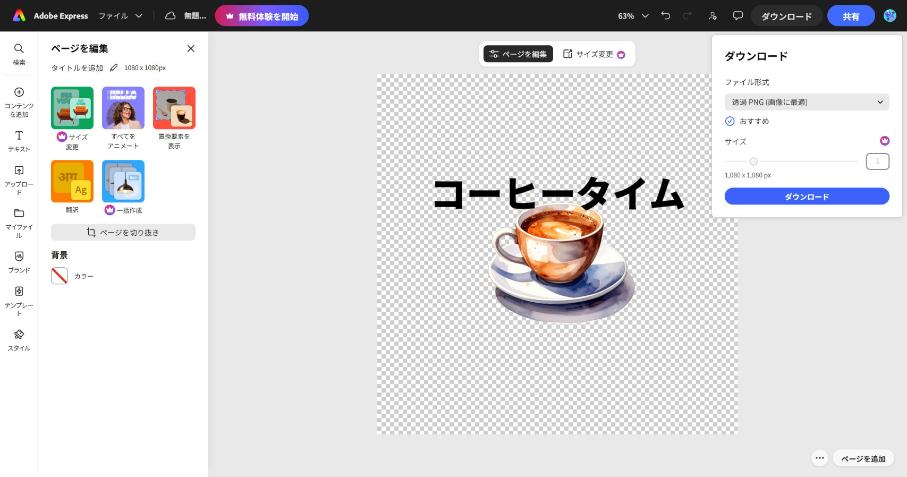
Task: Click the pencil icon to edit title
Action: 113,68
